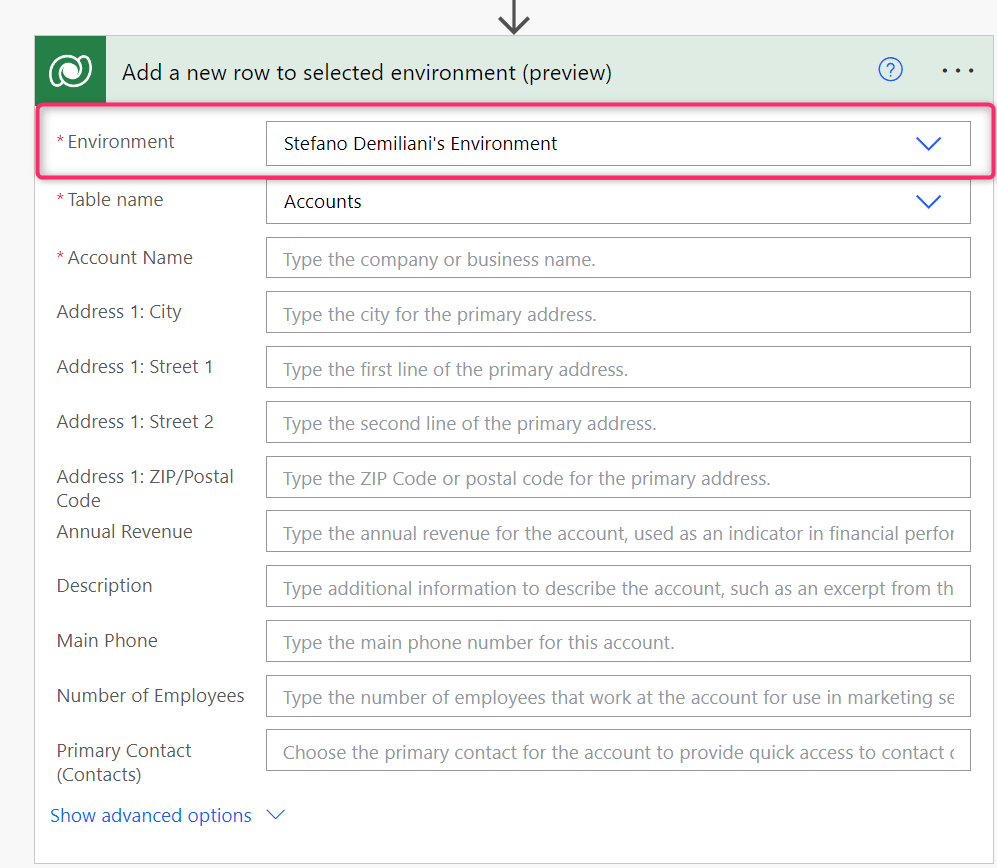Click the Annual Revenue text box
The height and width of the screenshot is (868, 997).
coord(617,533)
